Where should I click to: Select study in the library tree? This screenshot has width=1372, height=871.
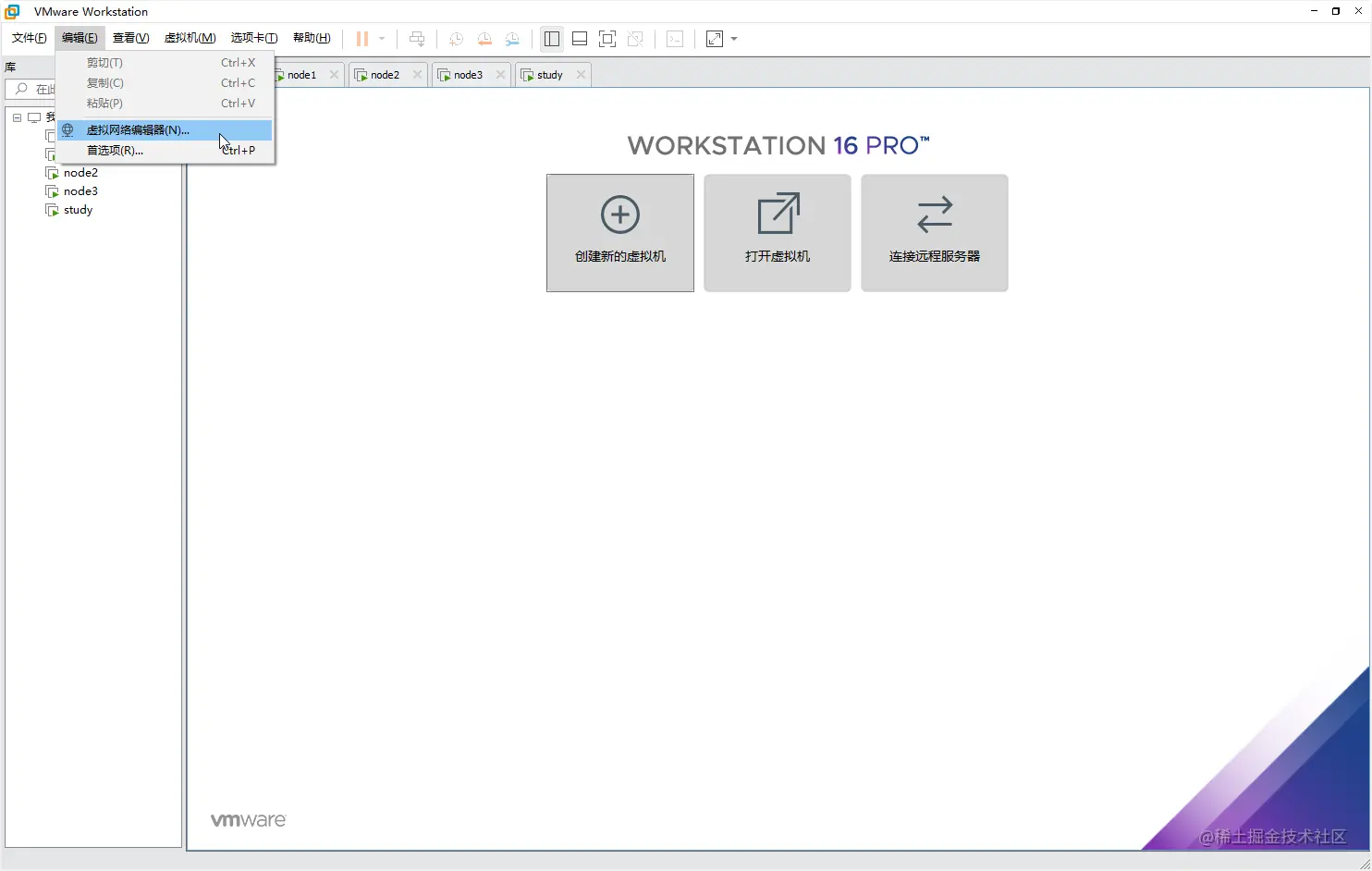pyautogui.click(x=78, y=210)
